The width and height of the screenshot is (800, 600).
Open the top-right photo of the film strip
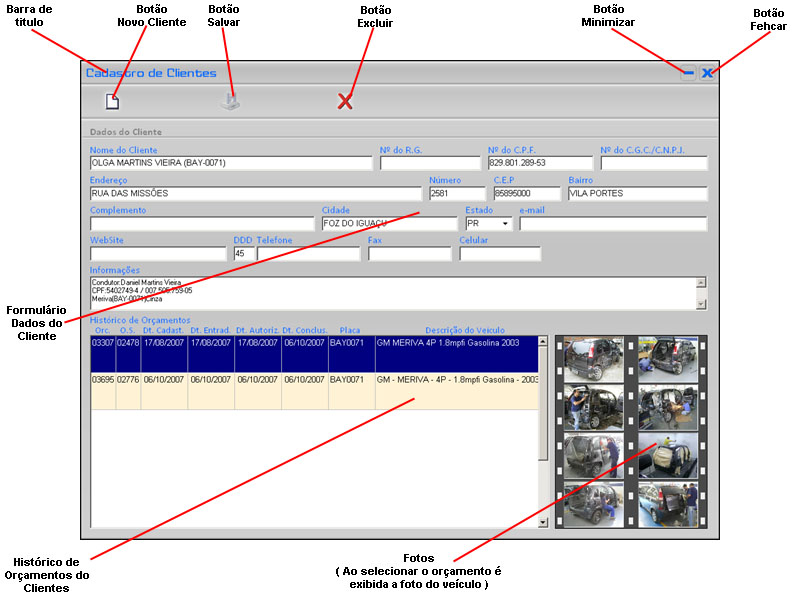click(668, 359)
